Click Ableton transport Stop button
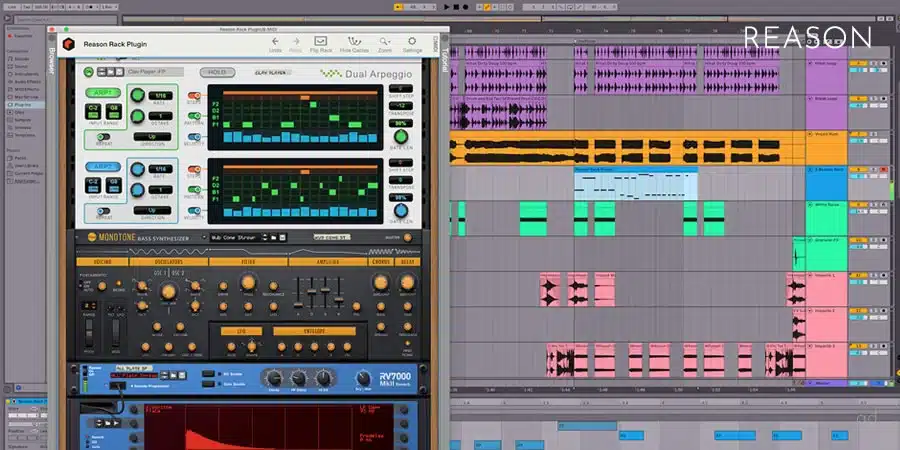Image resolution: width=900 pixels, height=450 pixels. point(456,7)
